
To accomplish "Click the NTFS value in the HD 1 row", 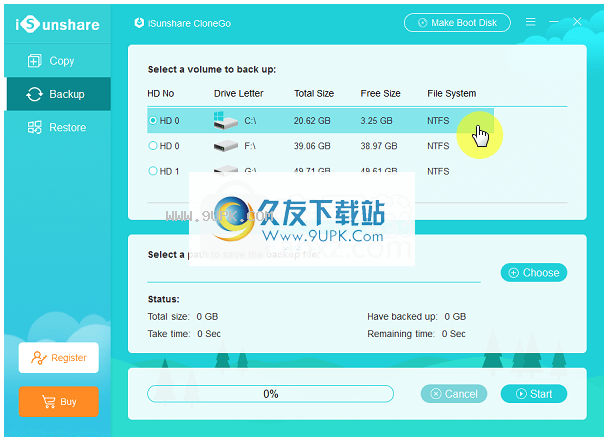I will [x=438, y=171].
